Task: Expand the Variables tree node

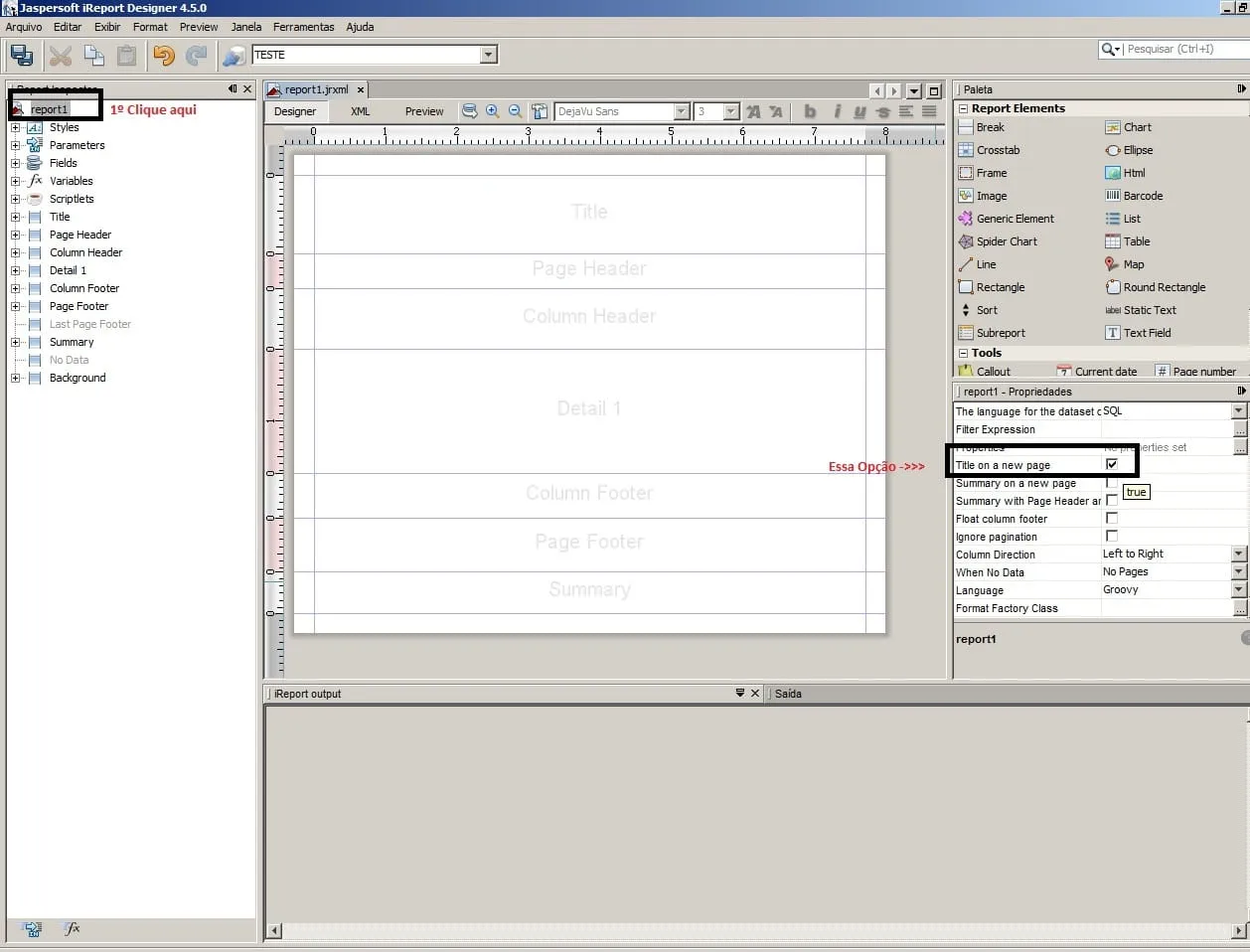Action: click(15, 181)
